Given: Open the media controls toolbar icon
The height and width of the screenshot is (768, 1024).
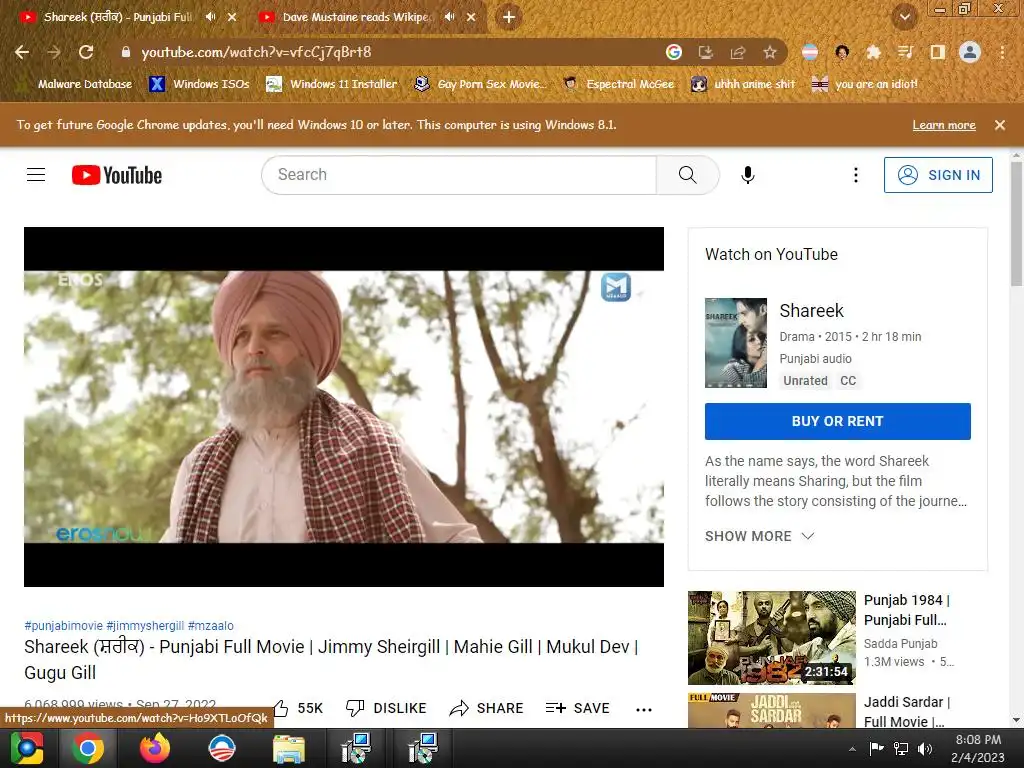Looking at the screenshot, I should tap(905, 52).
